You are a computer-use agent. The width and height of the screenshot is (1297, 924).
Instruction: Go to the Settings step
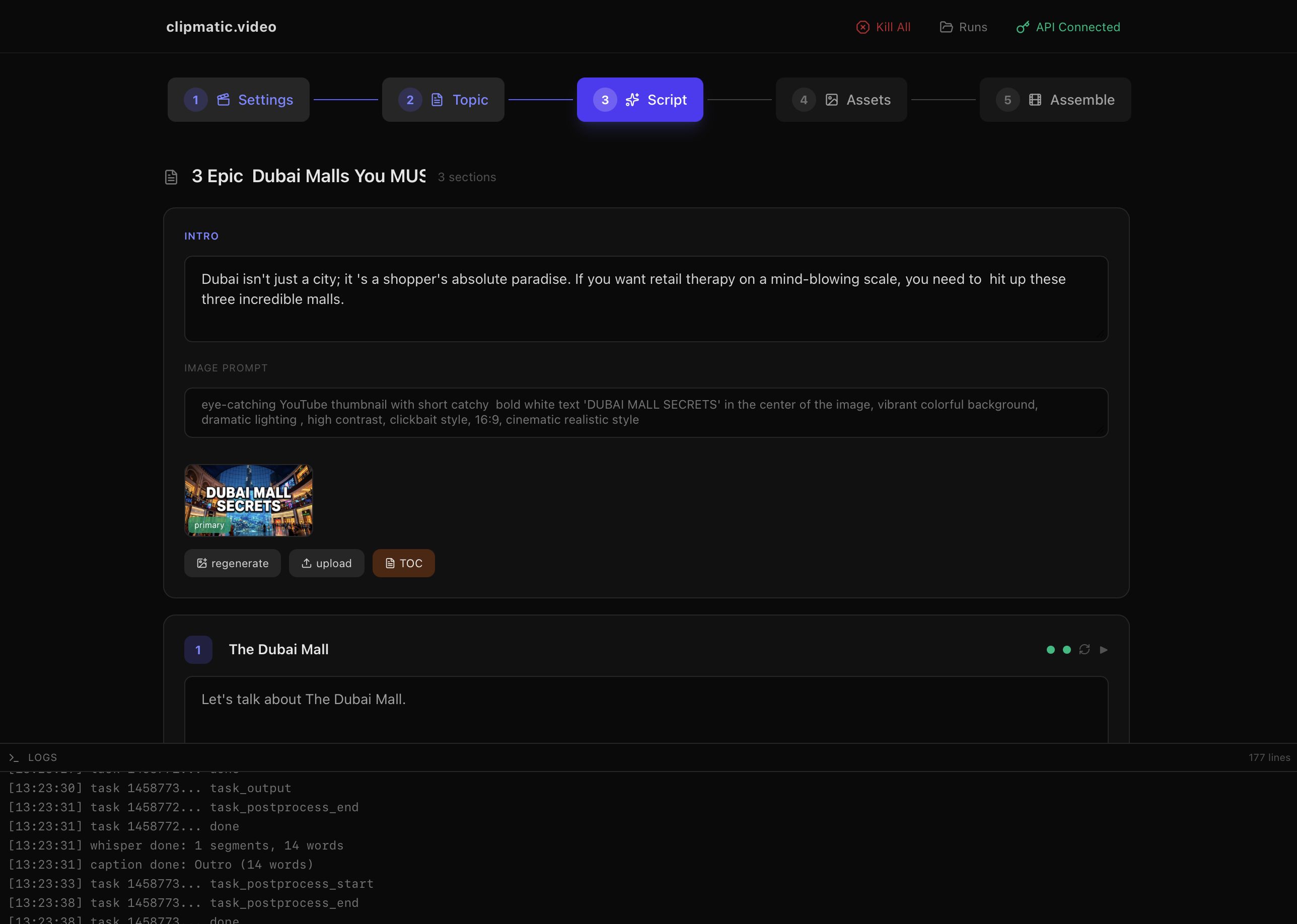coord(239,100)
